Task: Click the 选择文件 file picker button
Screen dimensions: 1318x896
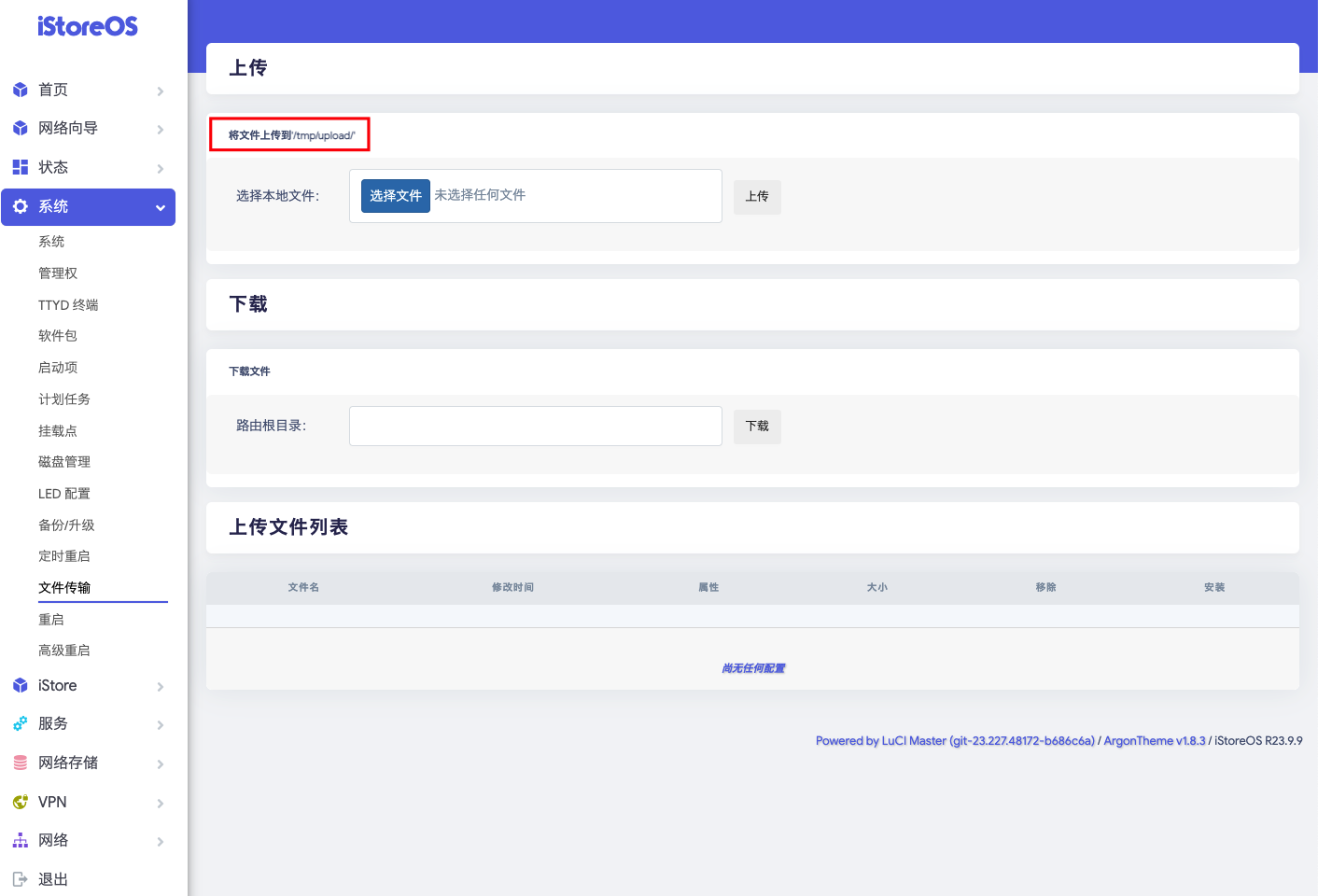Action: click(395, 196)
